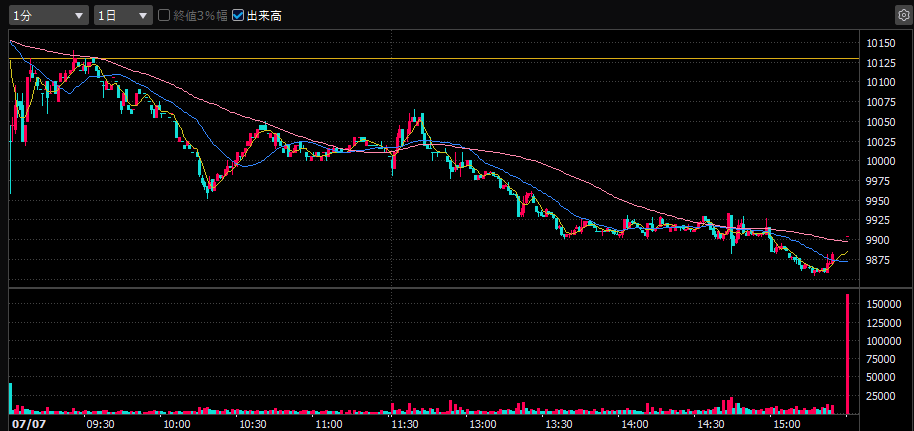Open the chart settings gear icon
Image resolution: width=914 pixels, height=431 pixels.
pyautogui.click(x=903, y=15)
